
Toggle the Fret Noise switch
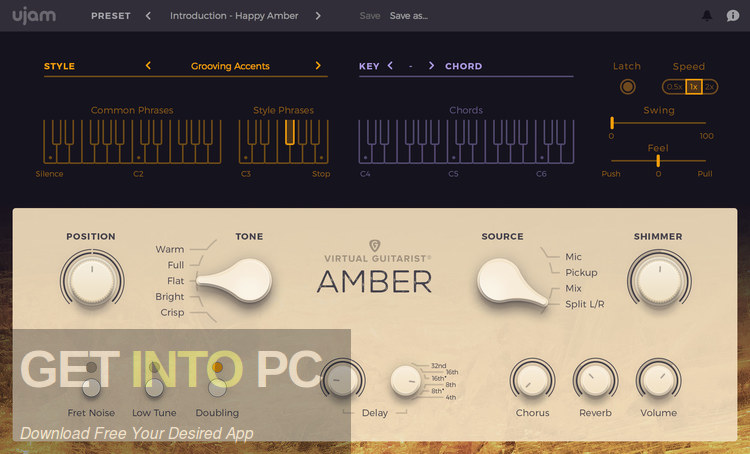91,388
